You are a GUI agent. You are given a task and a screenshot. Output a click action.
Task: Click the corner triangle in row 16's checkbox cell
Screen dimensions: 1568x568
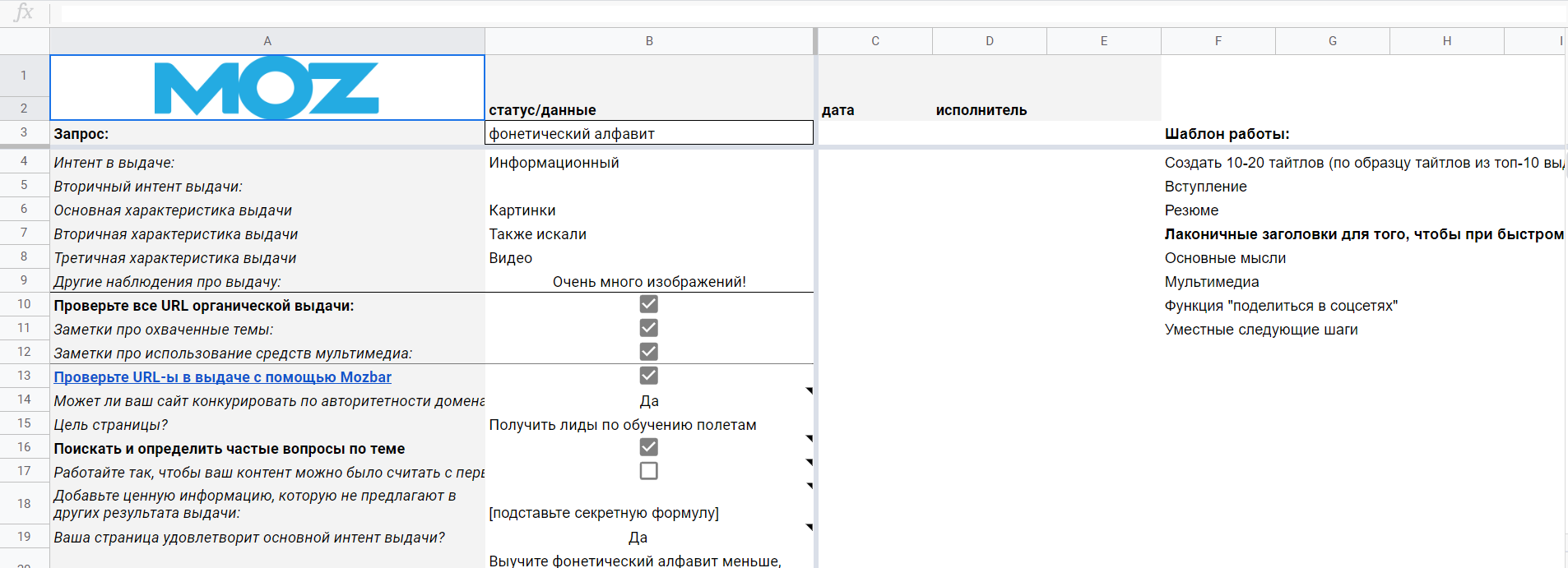click(809, 439)
